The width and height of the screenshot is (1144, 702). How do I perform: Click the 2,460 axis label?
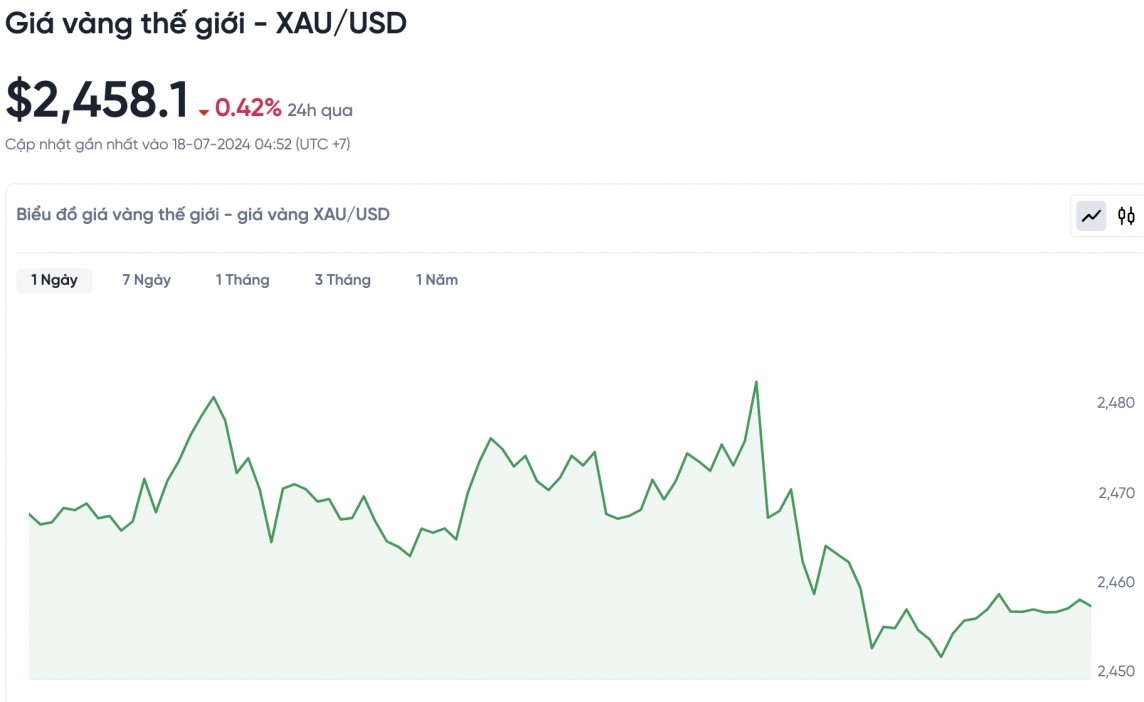point(1115,582)
